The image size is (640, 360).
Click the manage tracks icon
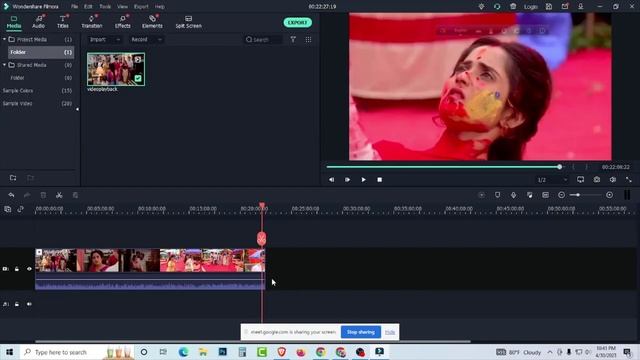7,209
